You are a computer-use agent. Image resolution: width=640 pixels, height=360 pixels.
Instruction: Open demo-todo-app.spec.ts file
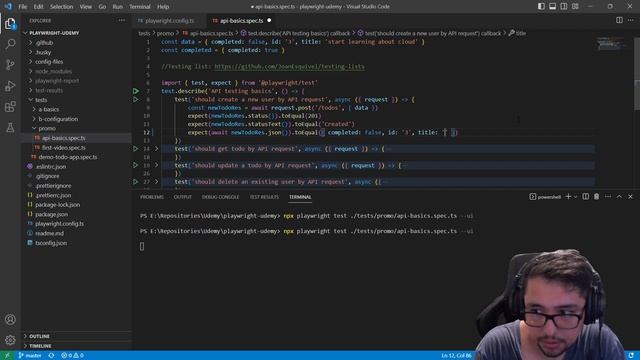click(68, 157)
